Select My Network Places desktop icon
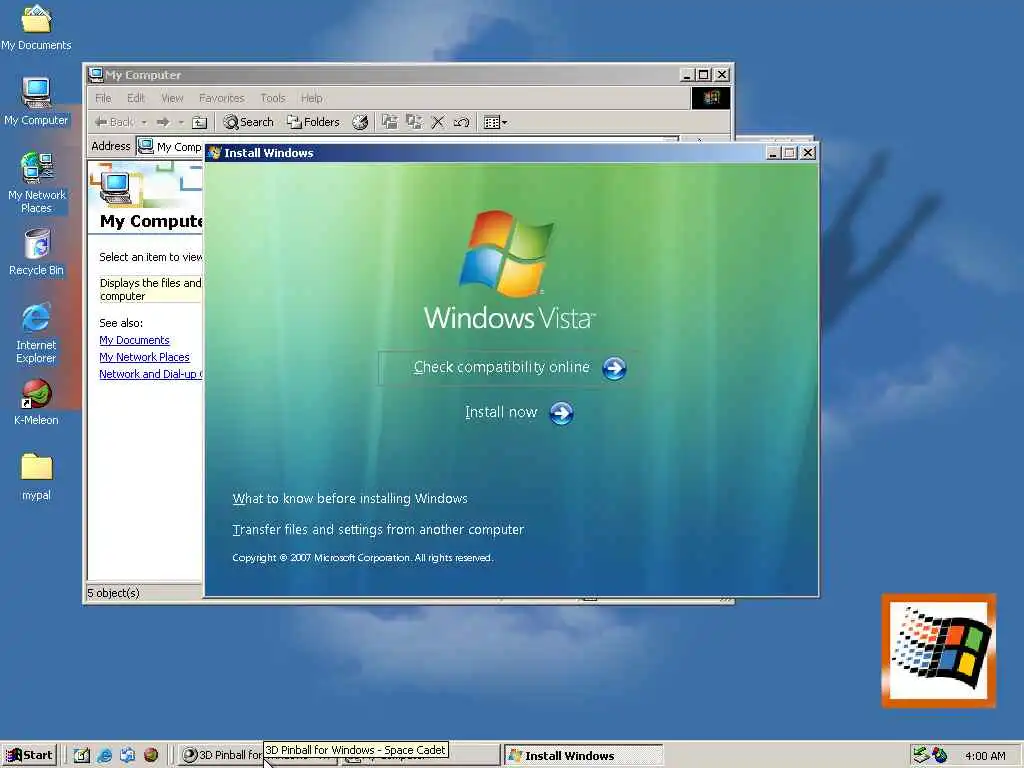This screenshot has width=1024, height=768. 36,183
